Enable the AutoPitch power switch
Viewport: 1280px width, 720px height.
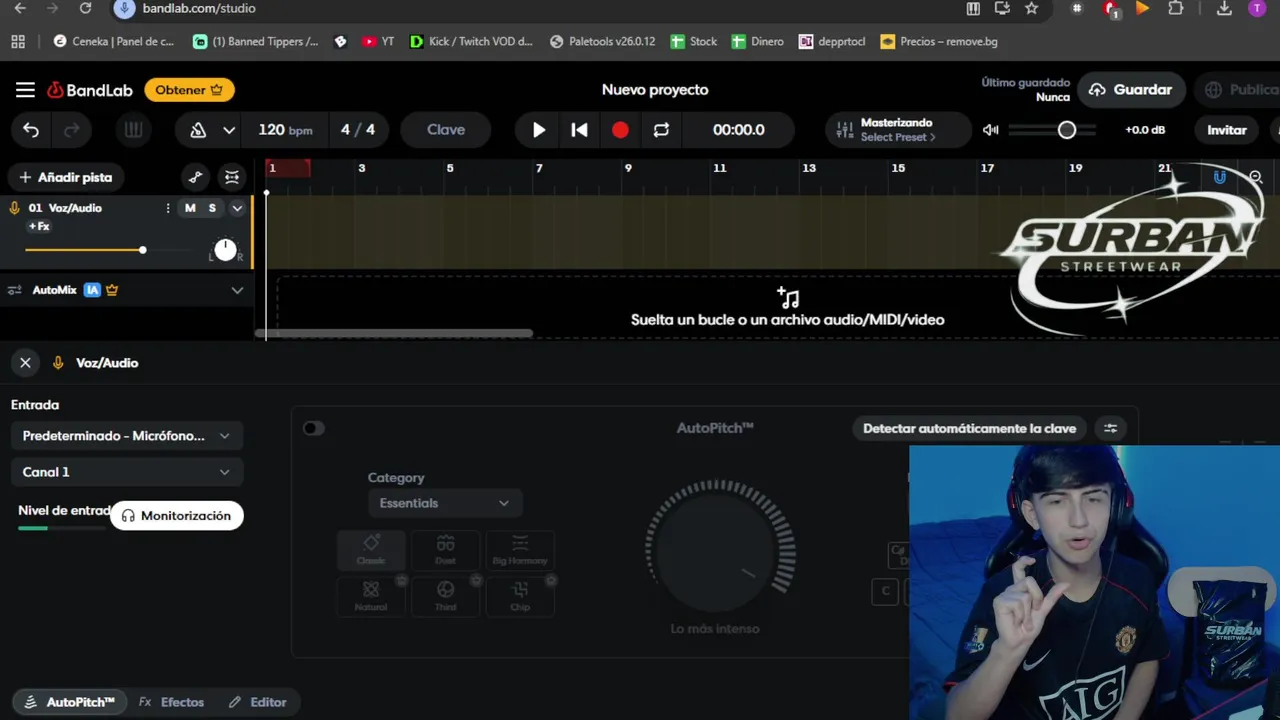tap(314, 428)
